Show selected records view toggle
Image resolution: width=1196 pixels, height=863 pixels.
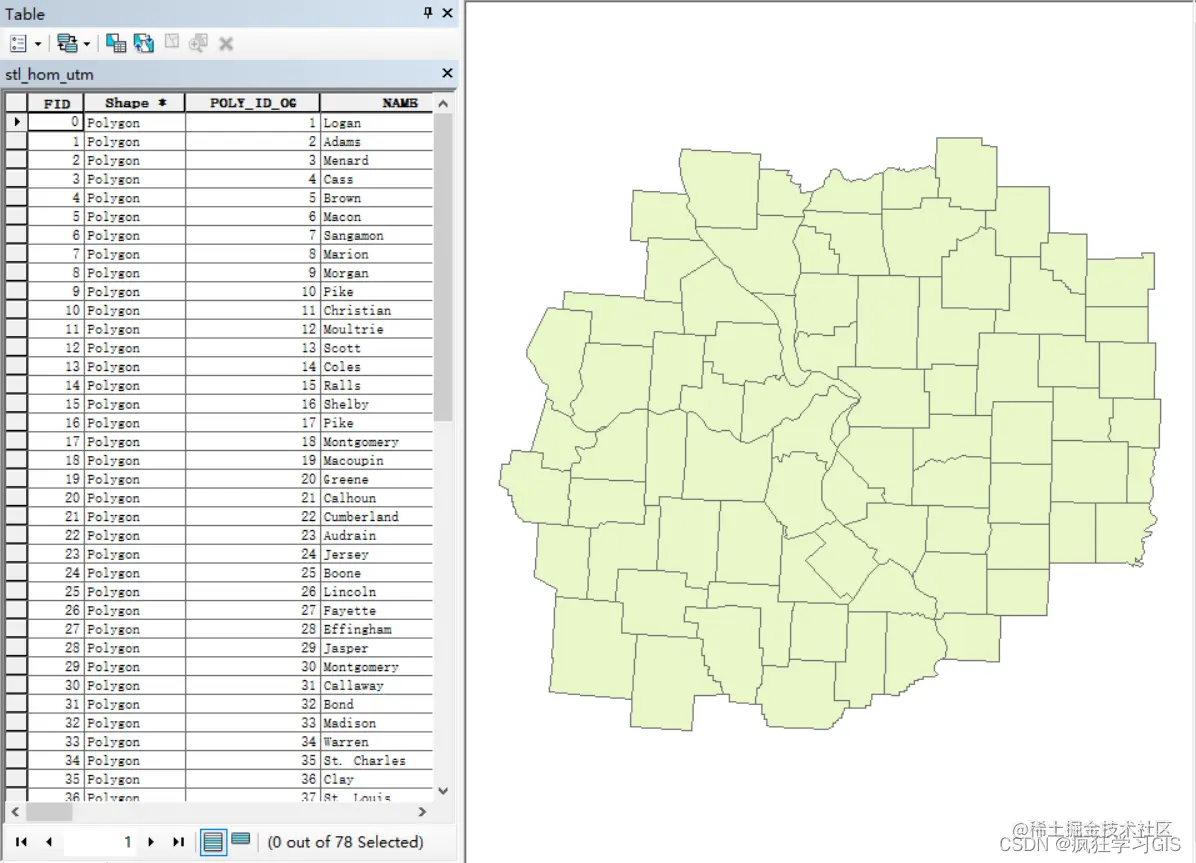pos(240,839)
